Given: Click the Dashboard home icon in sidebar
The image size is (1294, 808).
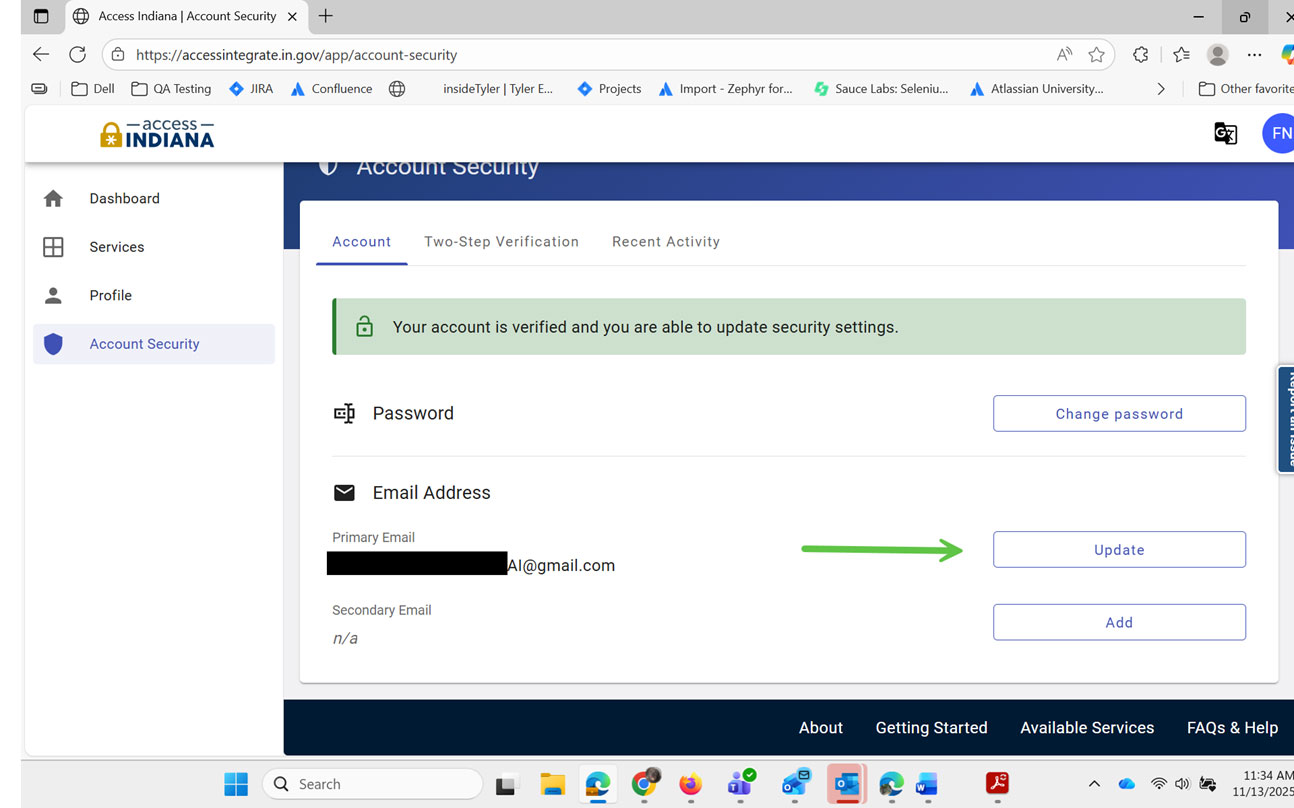Looking at the screenshot, I should pyautogui.click(x=53, y=199).
